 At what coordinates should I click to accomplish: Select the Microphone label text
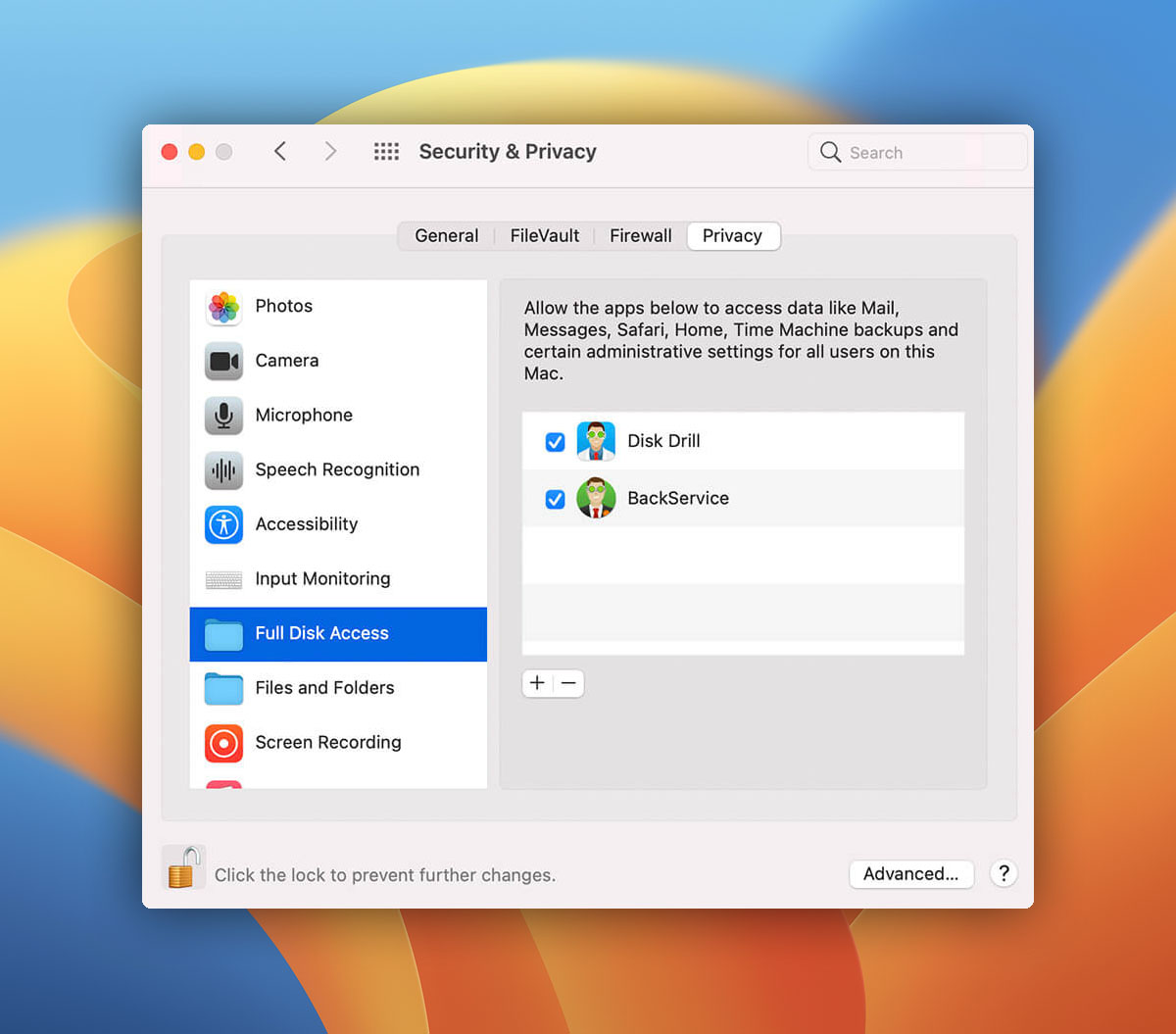tap(304, 416)
